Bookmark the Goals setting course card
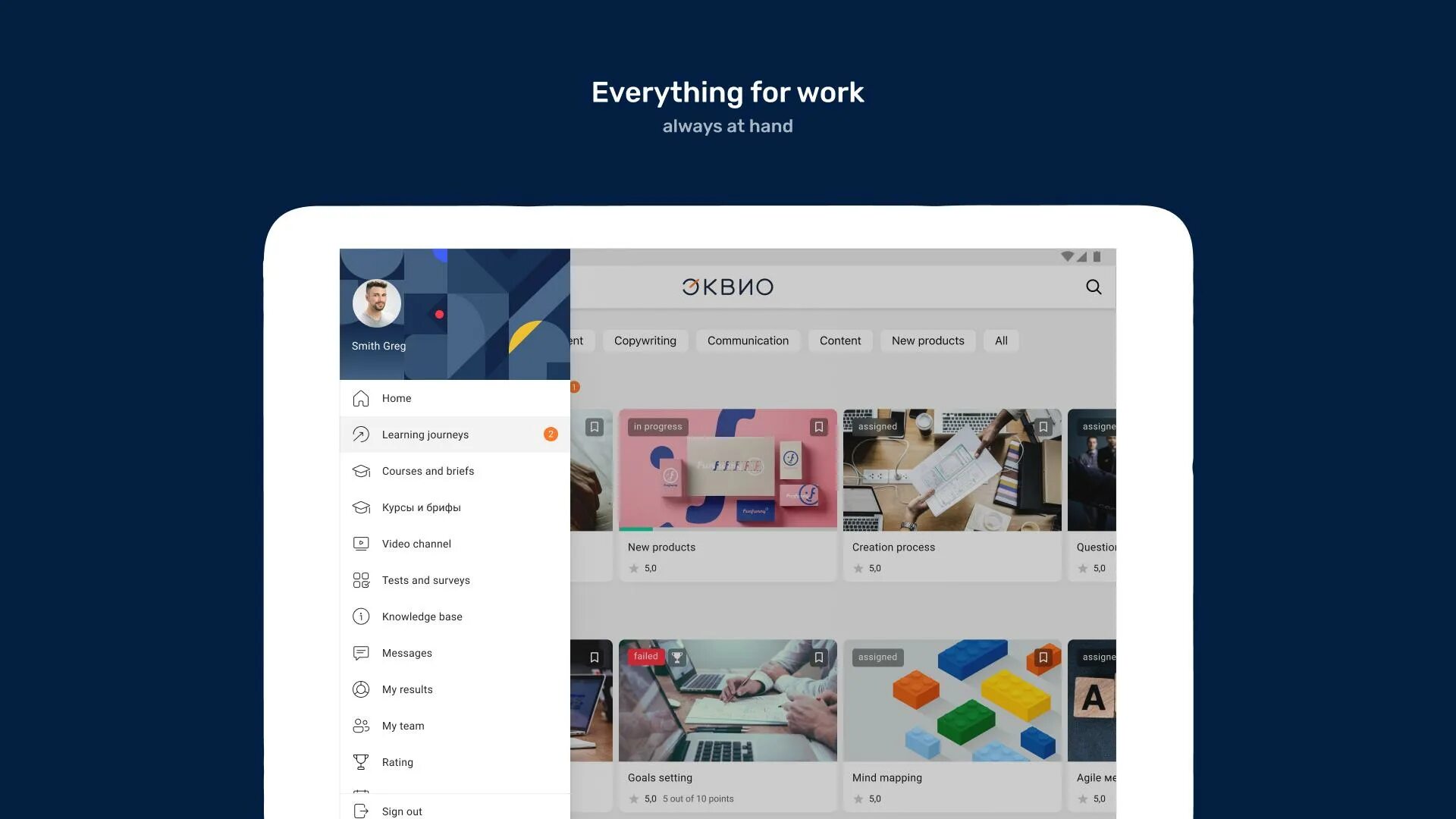The height and width of the screenshot is (819, 1456). [x=819, y=657]
